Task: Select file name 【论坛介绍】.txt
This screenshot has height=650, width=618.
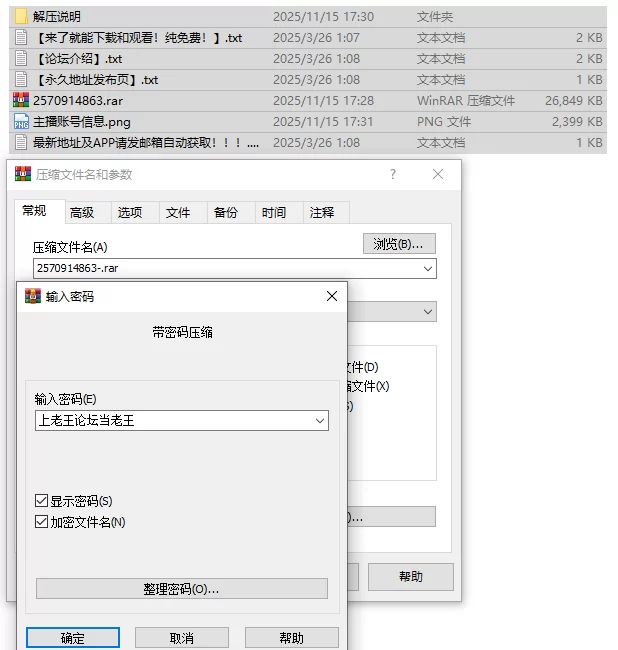Action: pyautogui.click(x=78, y=59)
